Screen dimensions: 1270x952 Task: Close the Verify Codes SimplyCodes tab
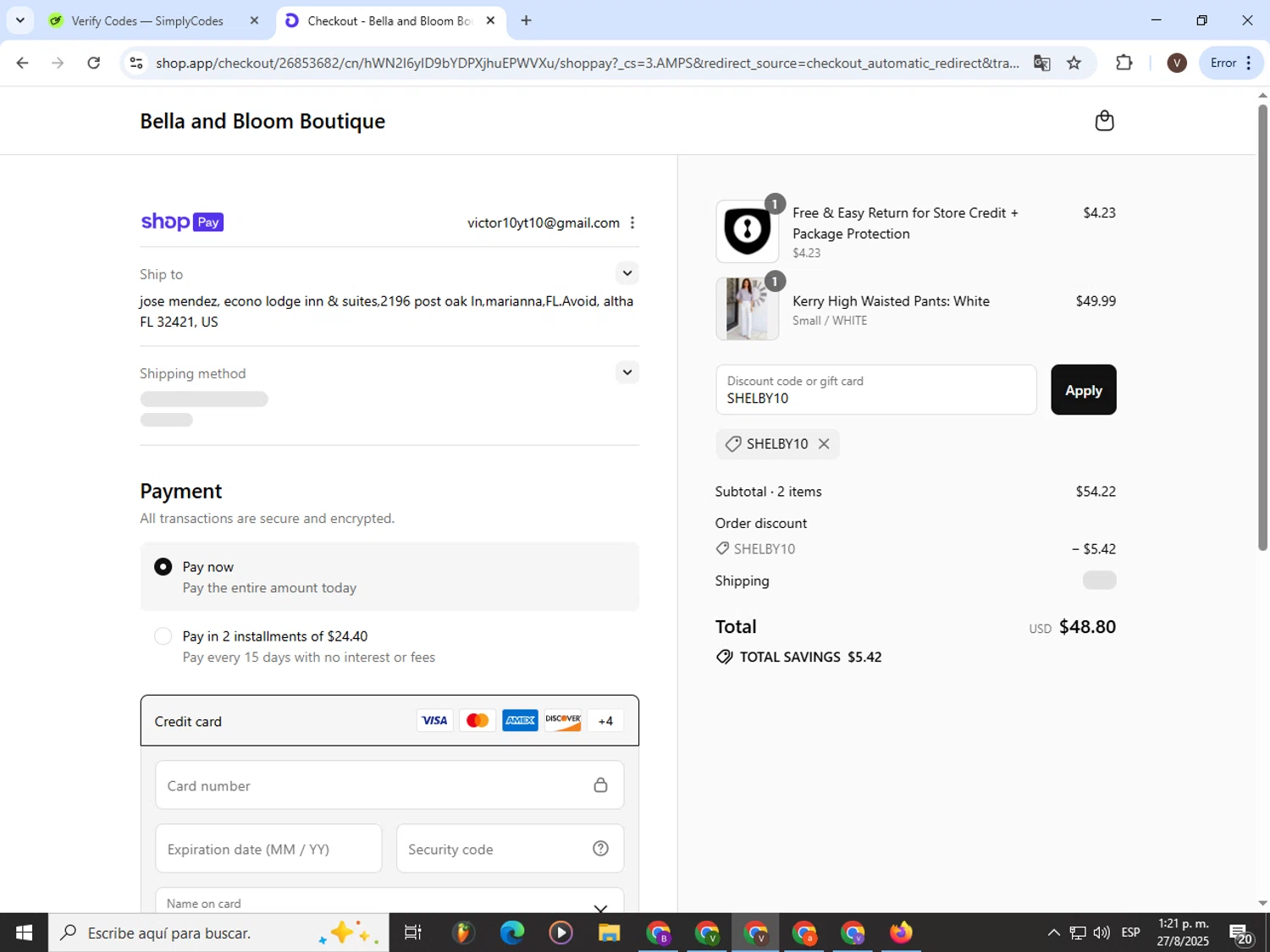point(254,20)
